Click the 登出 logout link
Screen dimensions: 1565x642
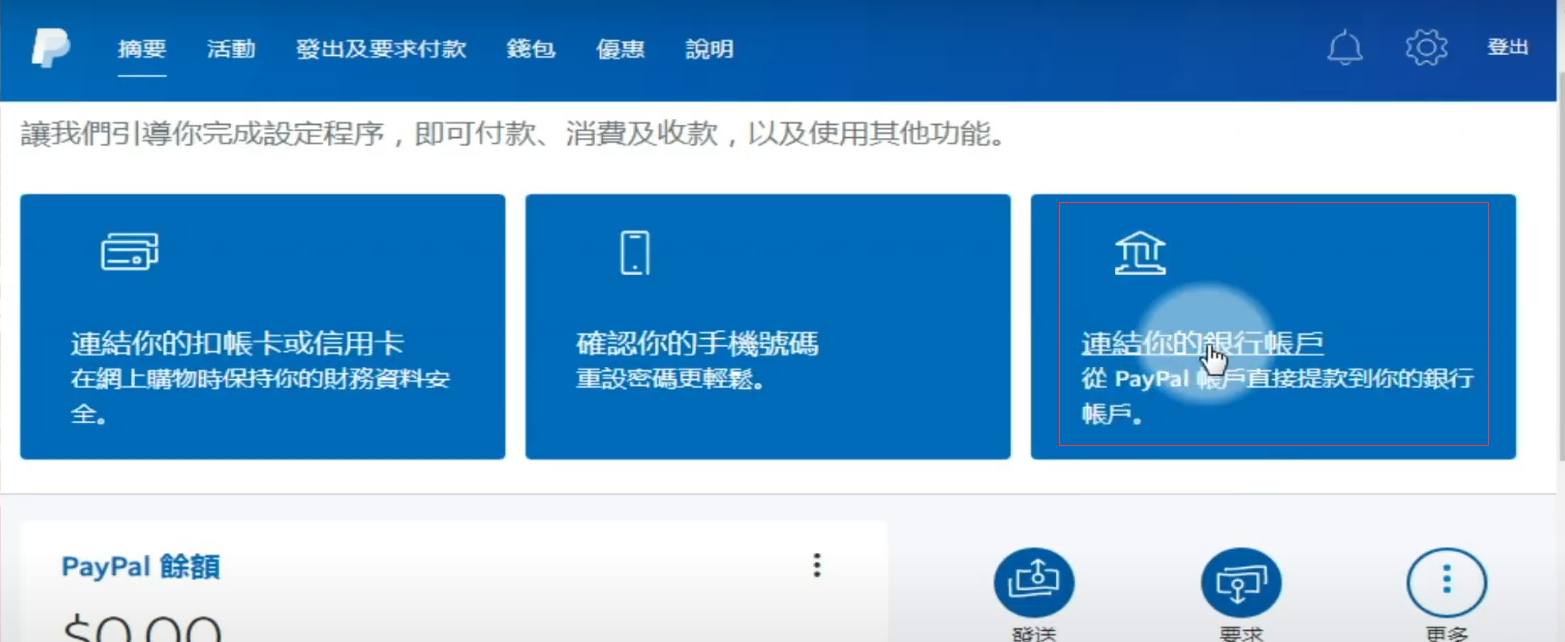[1507, 46]
